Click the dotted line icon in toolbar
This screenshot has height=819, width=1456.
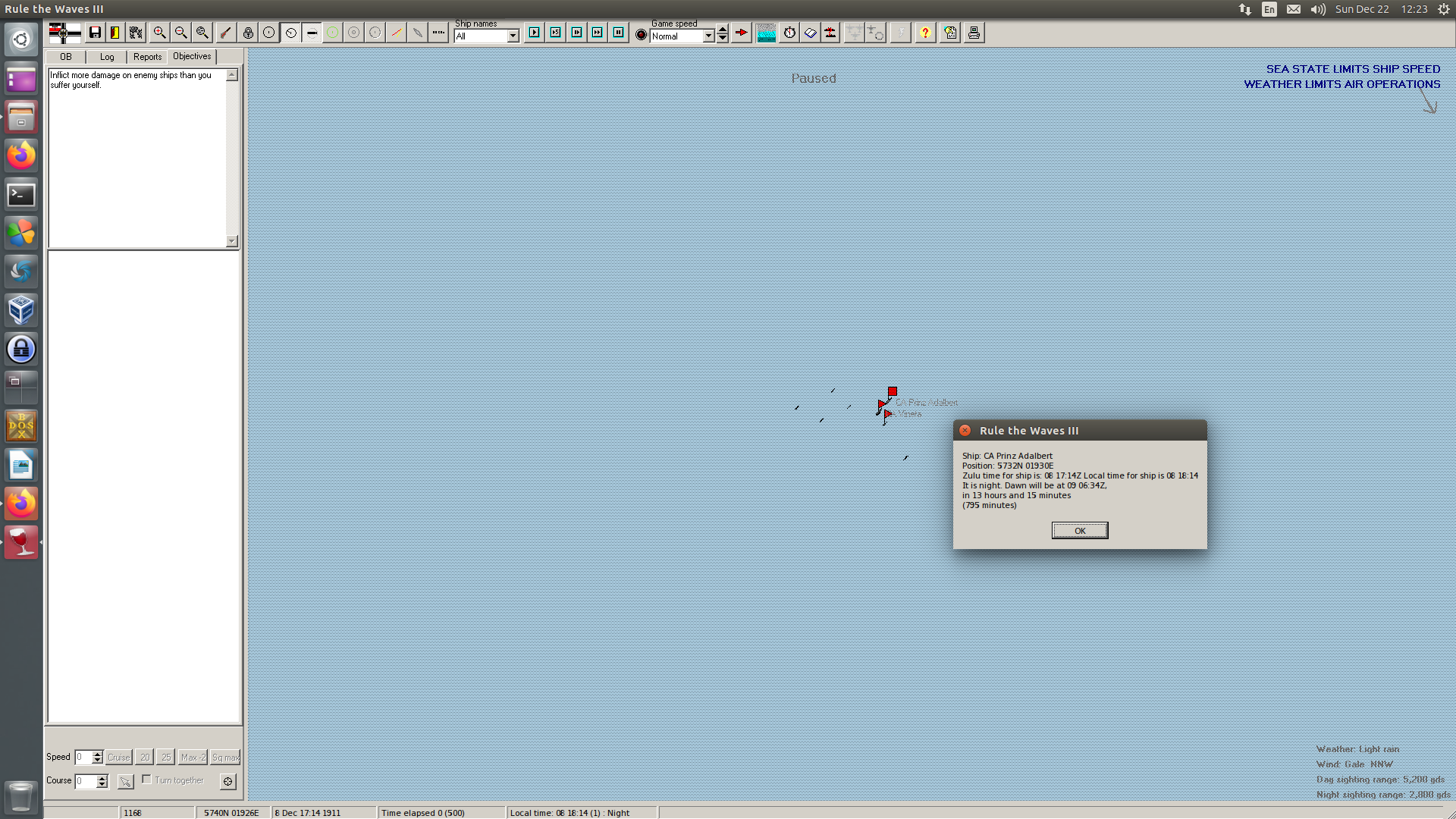tap(439, 33)
